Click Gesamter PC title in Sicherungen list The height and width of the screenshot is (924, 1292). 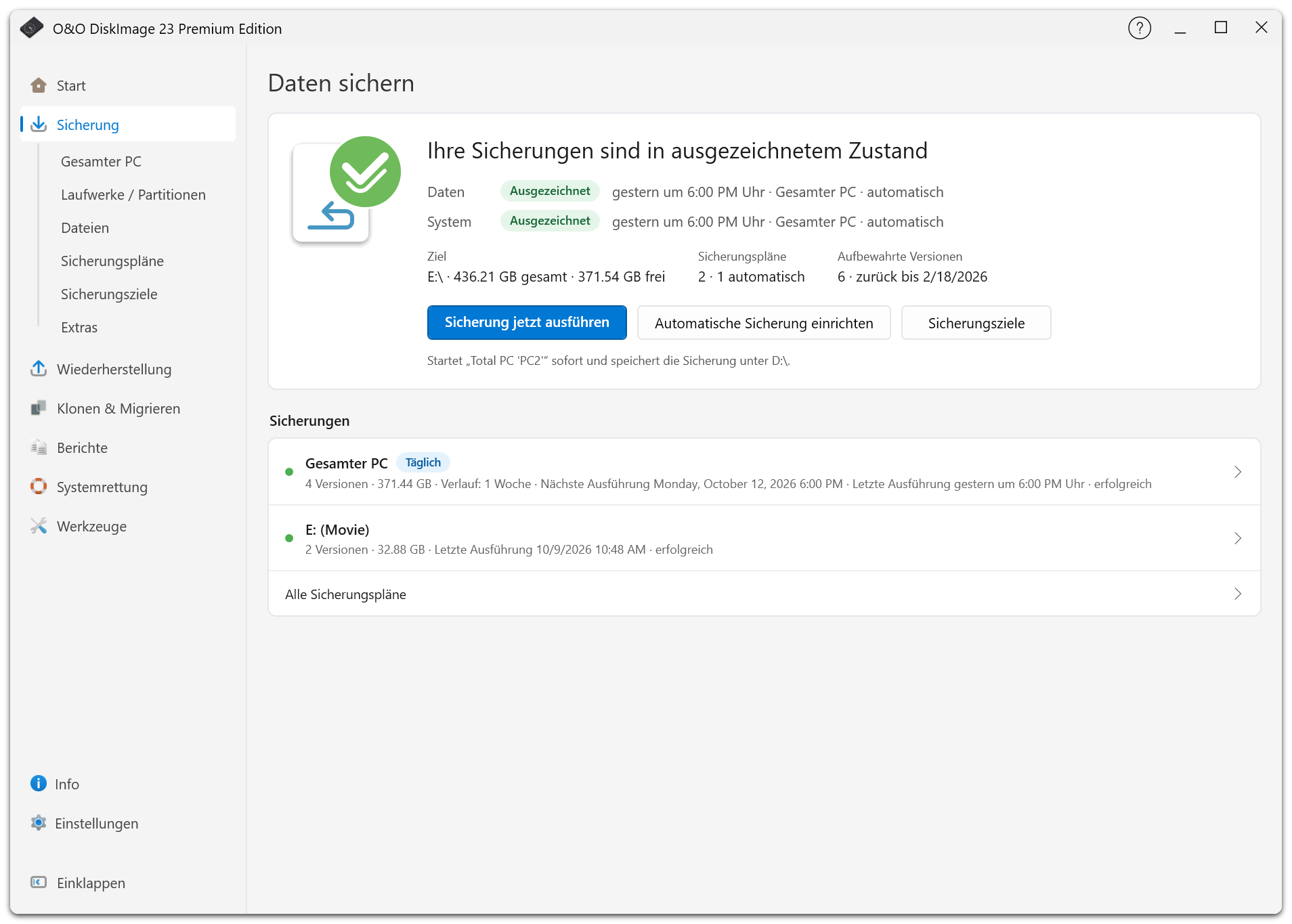click(346, 463)
